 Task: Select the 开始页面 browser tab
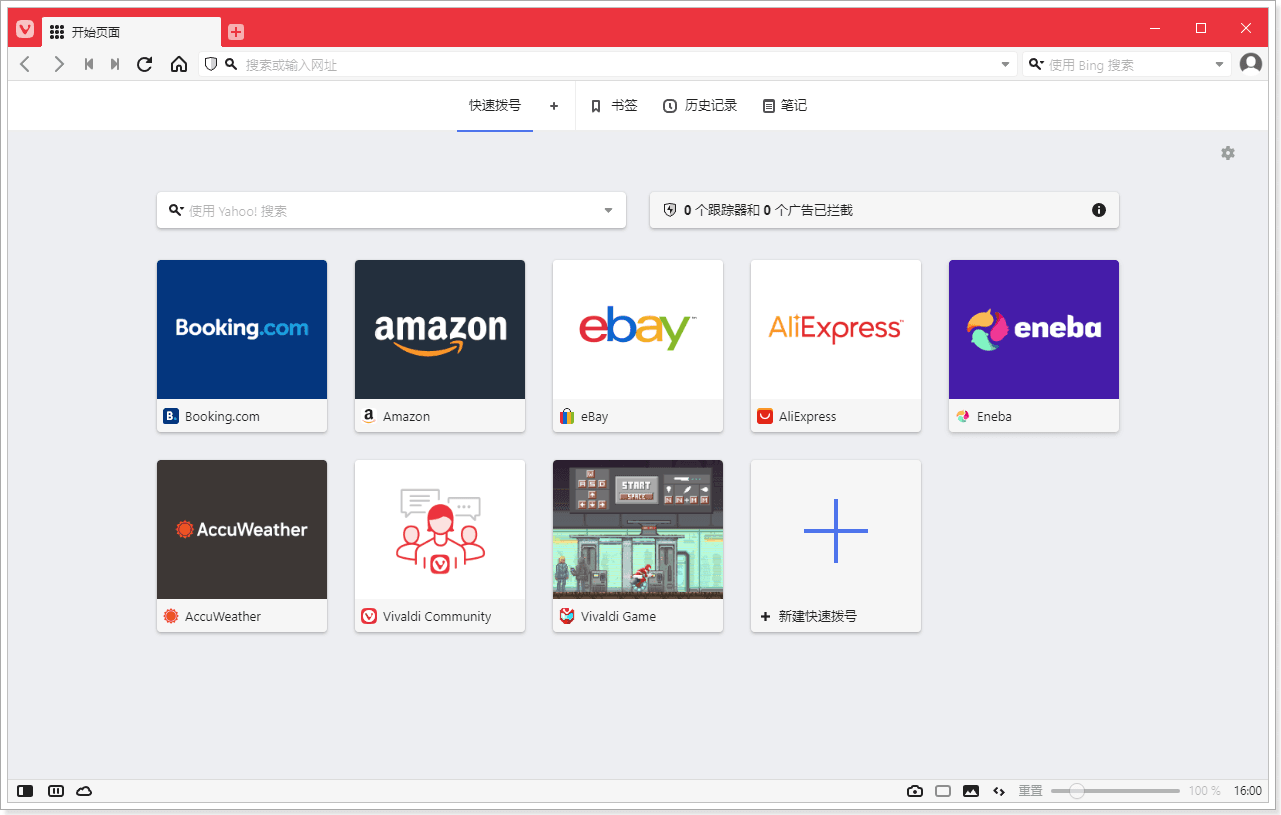click(131, 32)
